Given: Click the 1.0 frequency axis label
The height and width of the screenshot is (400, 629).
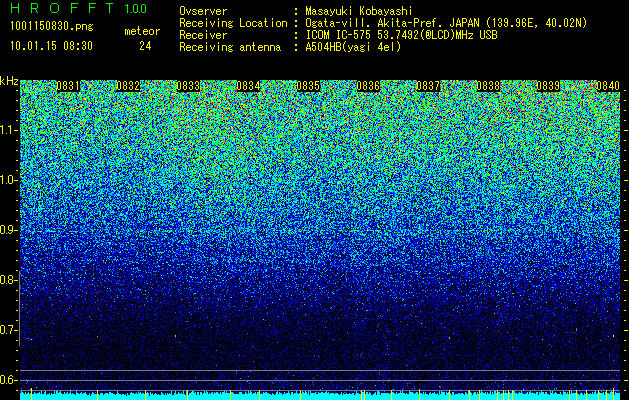Looking at the screenshot, I should 8,181.
